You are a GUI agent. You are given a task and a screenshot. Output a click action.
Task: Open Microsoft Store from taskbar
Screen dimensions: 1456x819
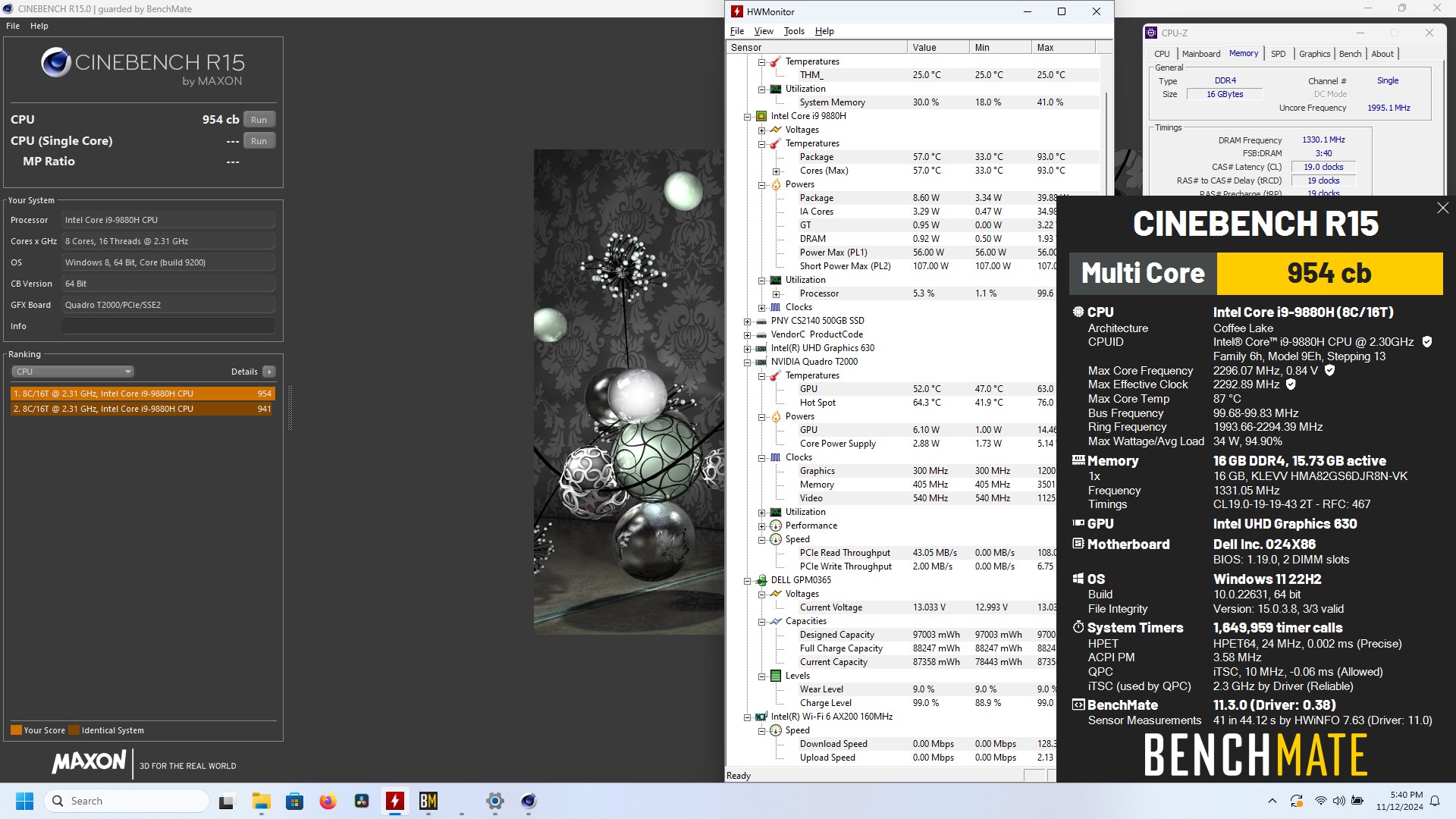tap(294, 801)
